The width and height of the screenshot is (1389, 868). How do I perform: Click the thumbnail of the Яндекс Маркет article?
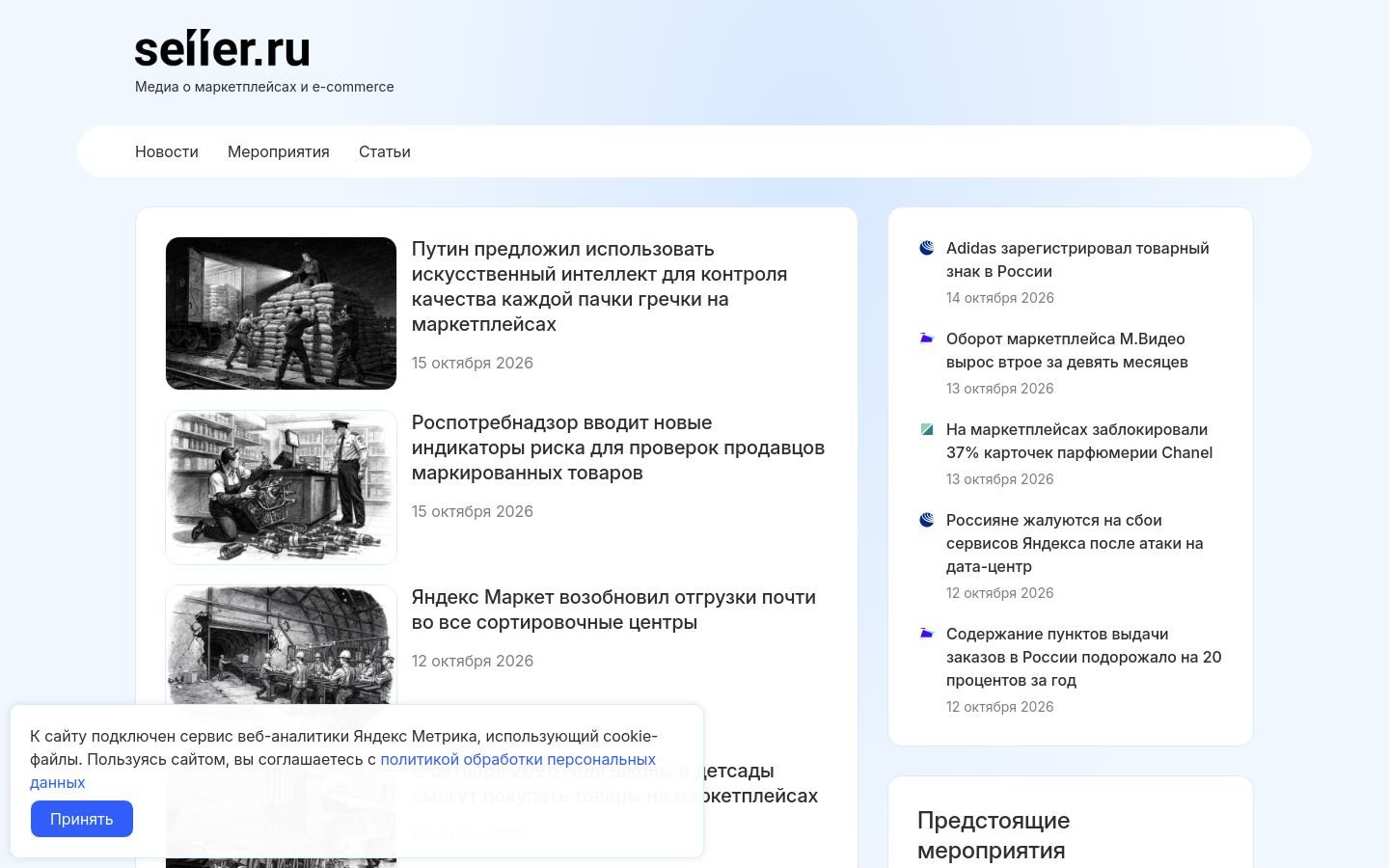(281, 646)
